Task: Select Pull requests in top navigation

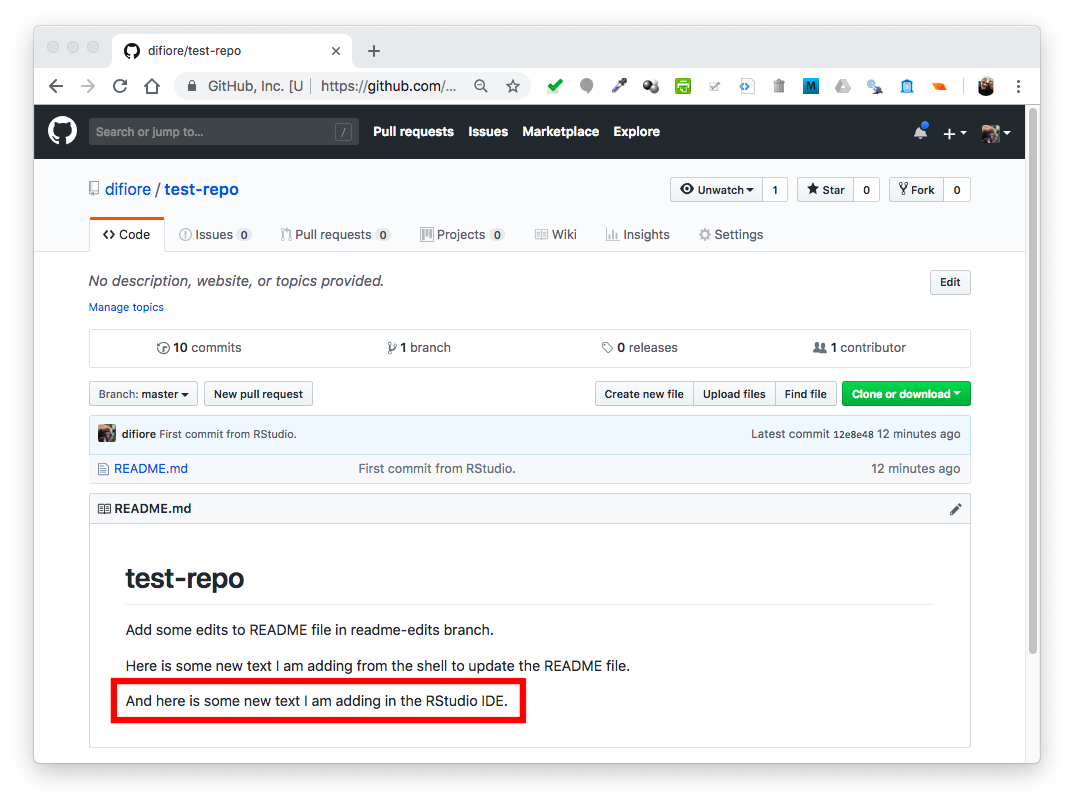Action: [413, 132]
